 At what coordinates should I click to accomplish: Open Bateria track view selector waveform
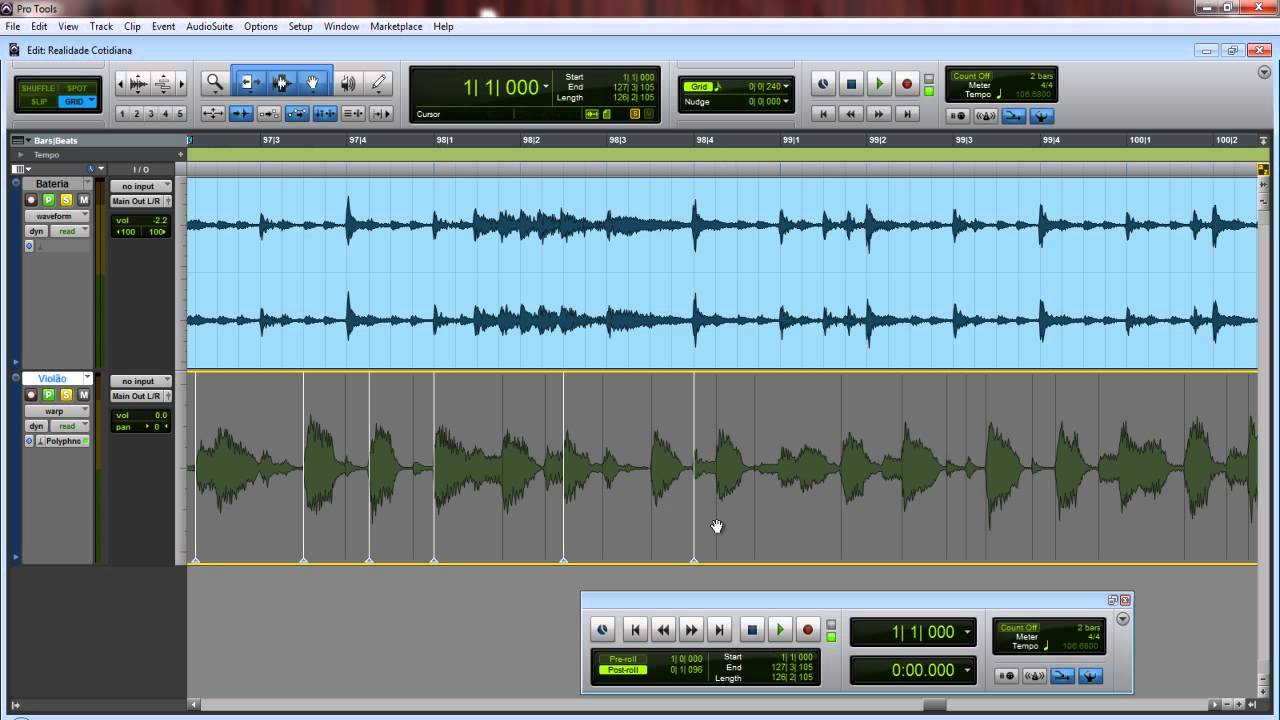point(57,216)
